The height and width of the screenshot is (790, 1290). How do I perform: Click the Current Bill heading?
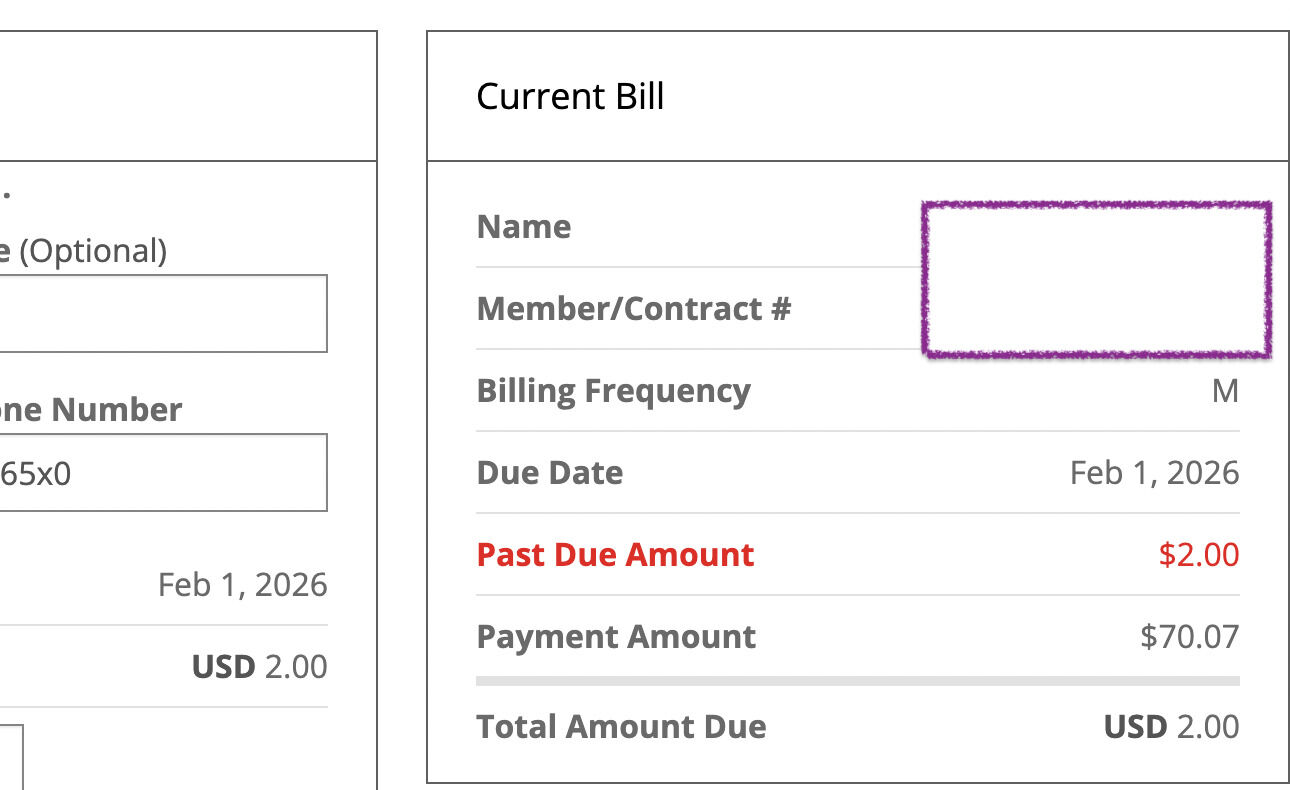pos(570,97)
